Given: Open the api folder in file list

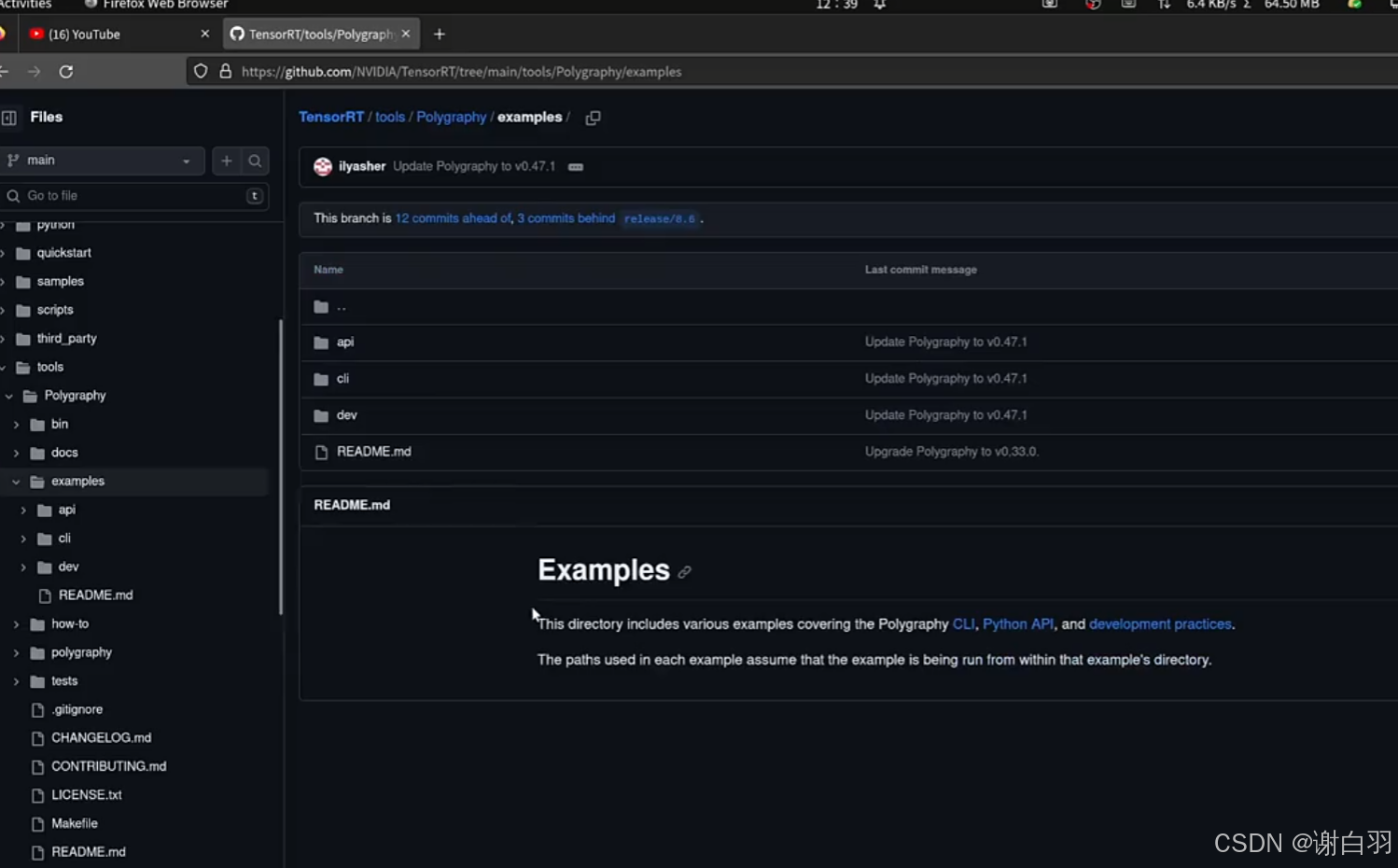Looking at the screenshot, I should [x=345, y=343].
